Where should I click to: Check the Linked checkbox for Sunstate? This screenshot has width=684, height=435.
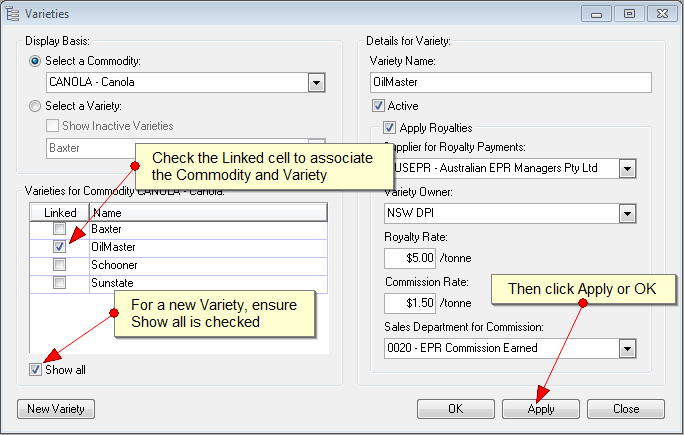click(60, 282)
